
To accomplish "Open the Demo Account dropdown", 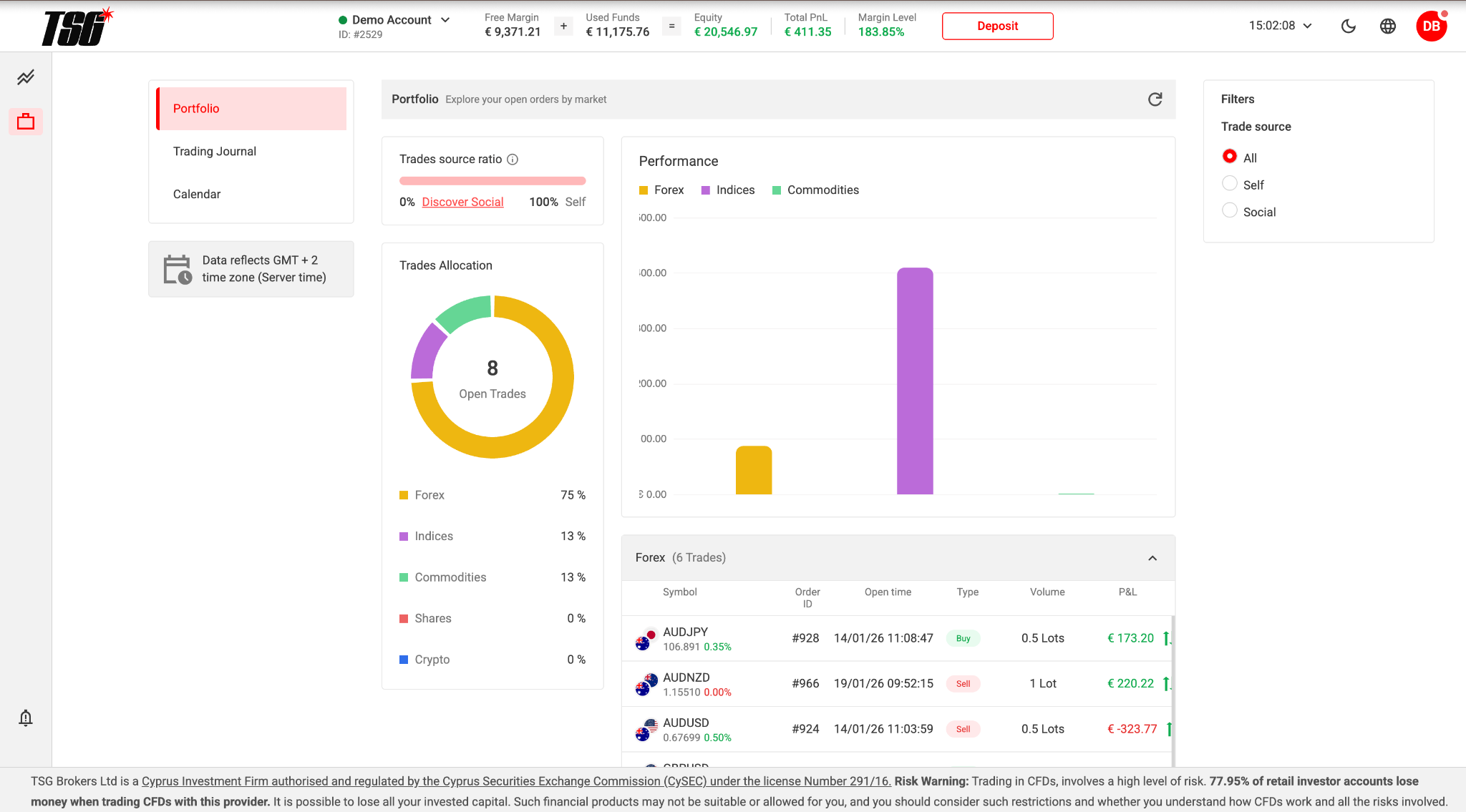I will tap(394, 20).
